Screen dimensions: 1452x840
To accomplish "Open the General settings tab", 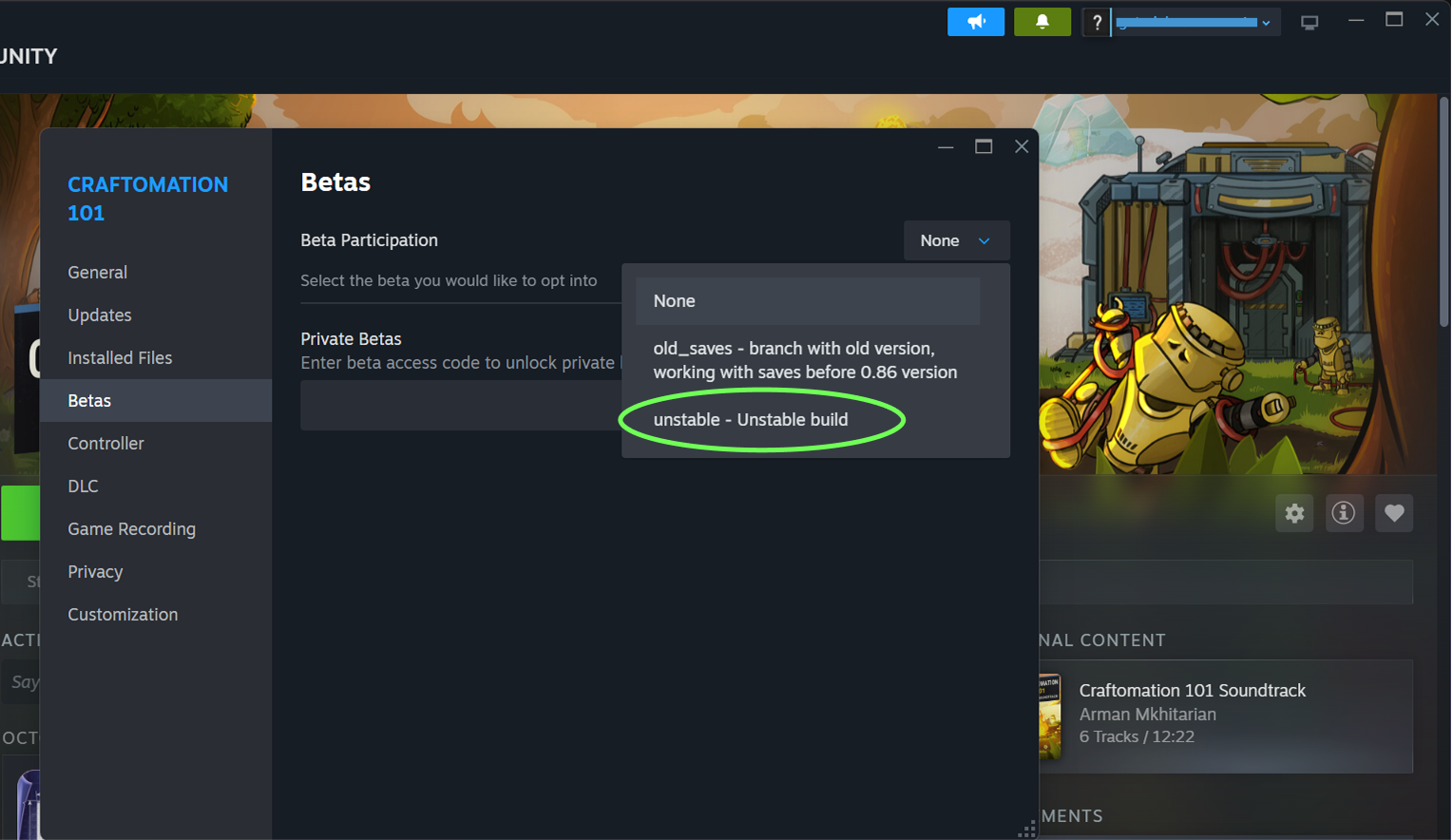I will (x=98, y=273).
